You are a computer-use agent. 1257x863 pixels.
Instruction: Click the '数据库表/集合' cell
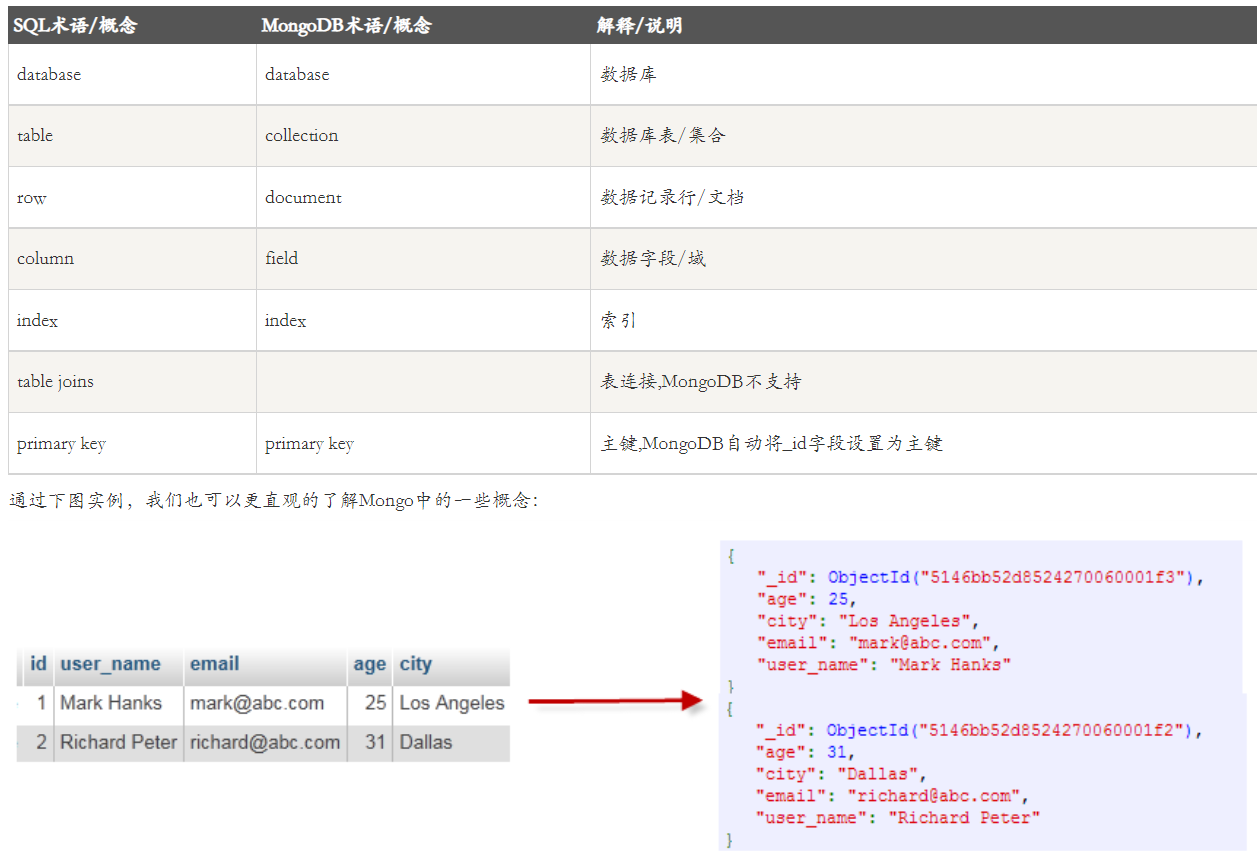point(924,135)
